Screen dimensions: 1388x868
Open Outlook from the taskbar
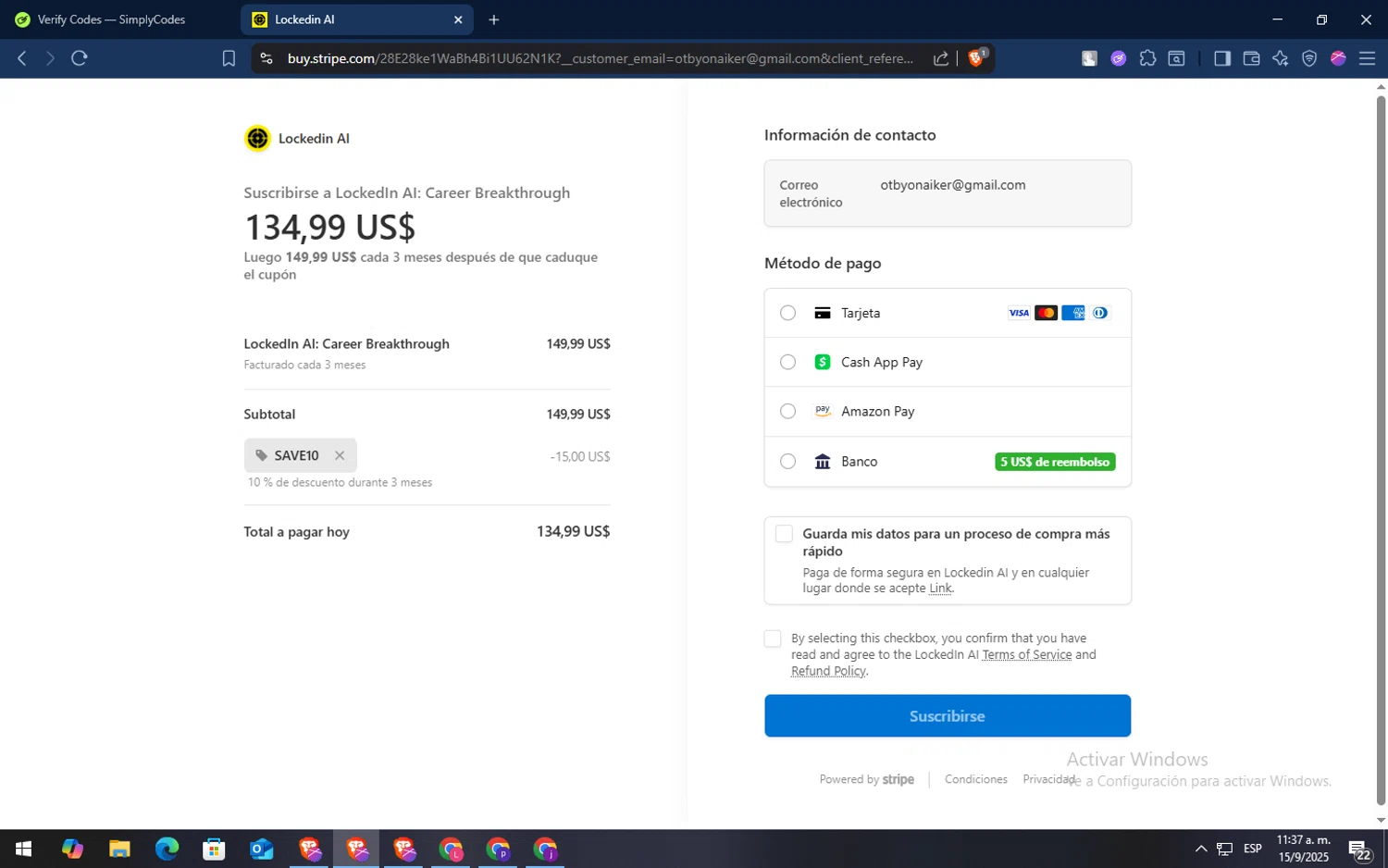(262, 849)
